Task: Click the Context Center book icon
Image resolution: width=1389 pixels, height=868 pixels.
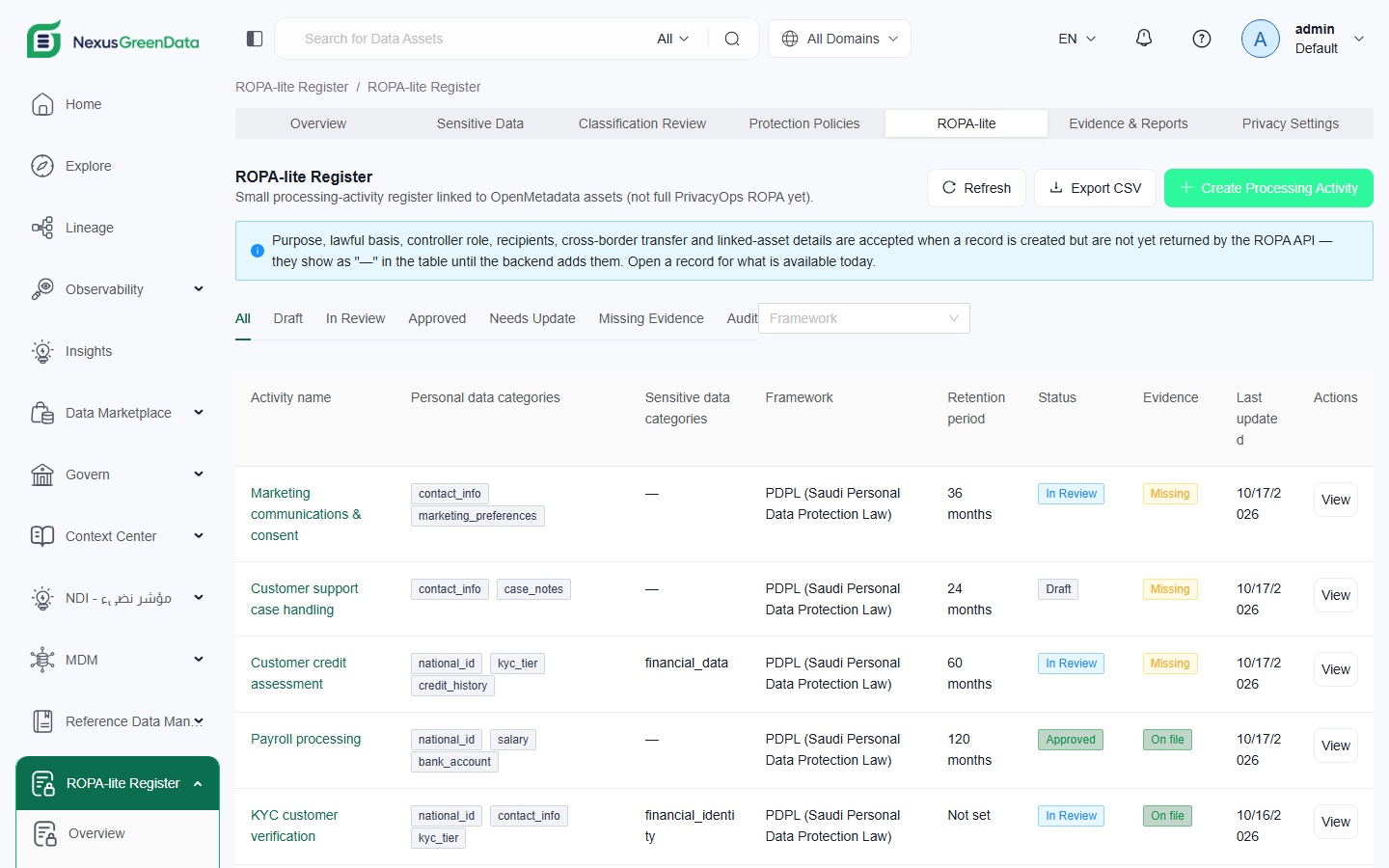Action: [x=42, y=536]
